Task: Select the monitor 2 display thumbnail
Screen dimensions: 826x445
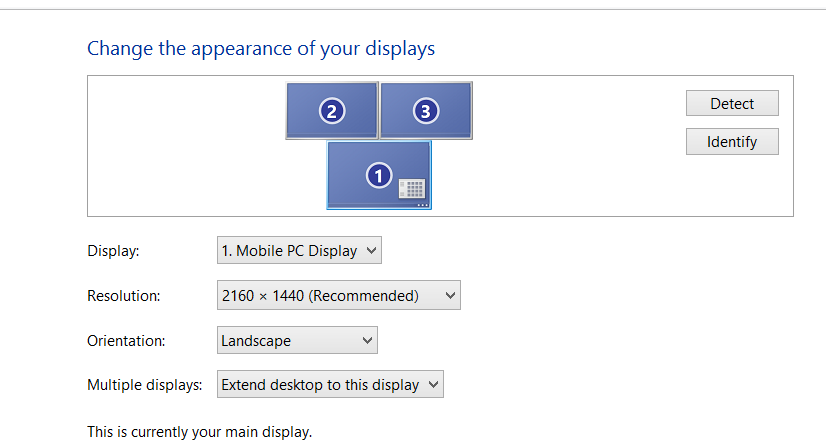Action: (x=332, y=111)
